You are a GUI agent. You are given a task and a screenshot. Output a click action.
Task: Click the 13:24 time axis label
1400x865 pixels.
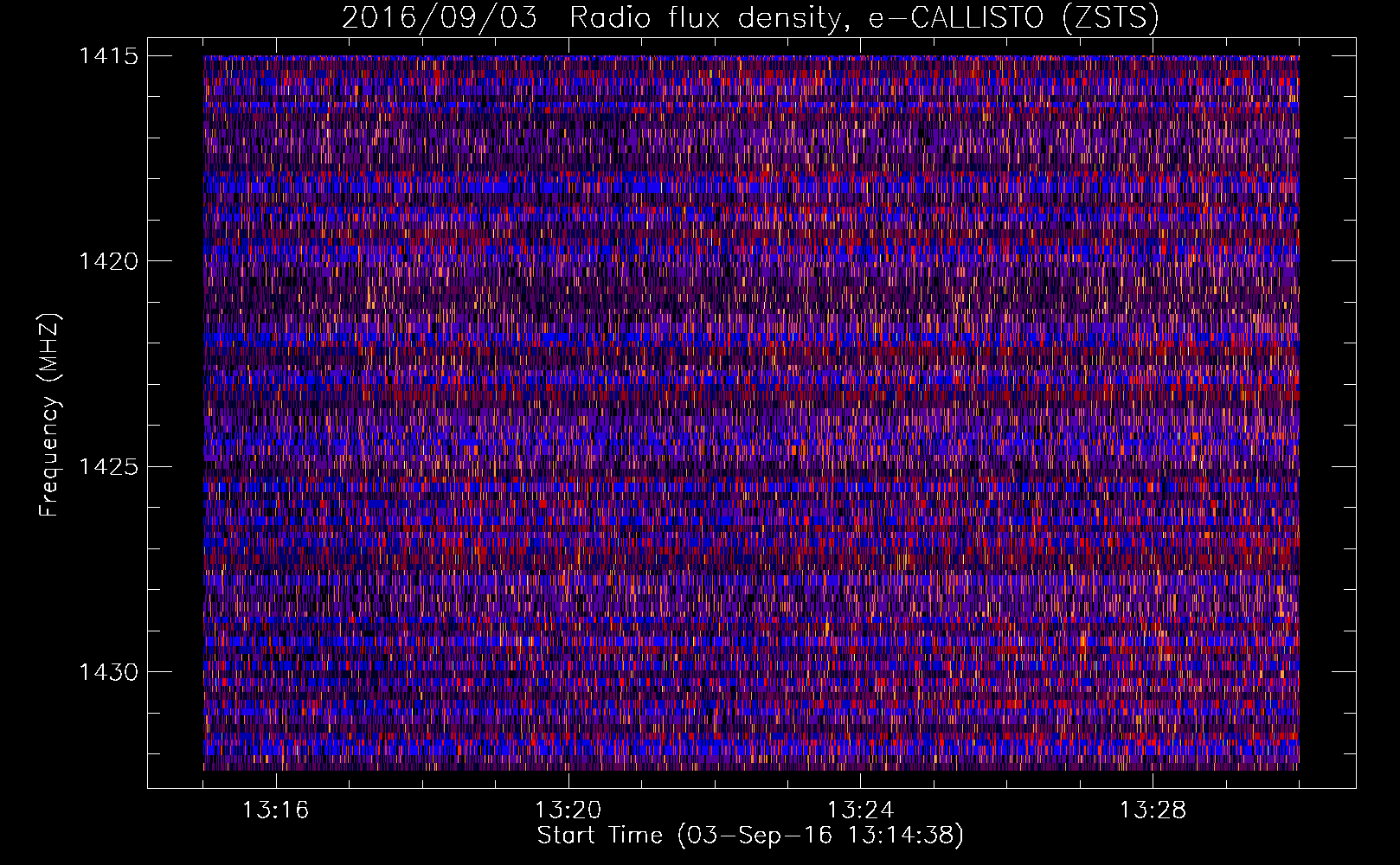(860, 811)
